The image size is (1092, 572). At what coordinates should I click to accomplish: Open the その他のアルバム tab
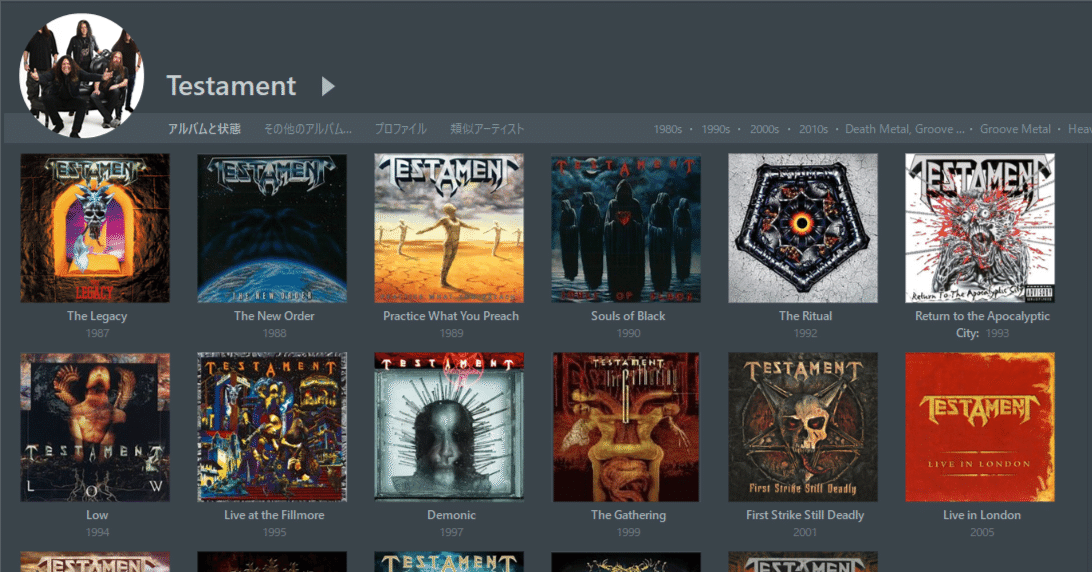click(x=307, y=129)
